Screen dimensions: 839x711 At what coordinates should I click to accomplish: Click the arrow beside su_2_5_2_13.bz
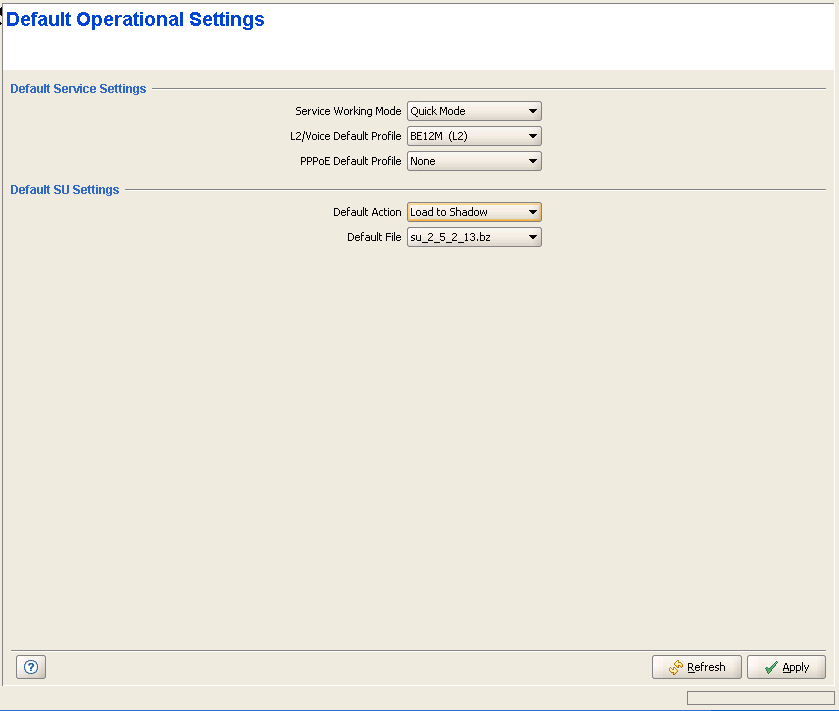click(533, 237)
